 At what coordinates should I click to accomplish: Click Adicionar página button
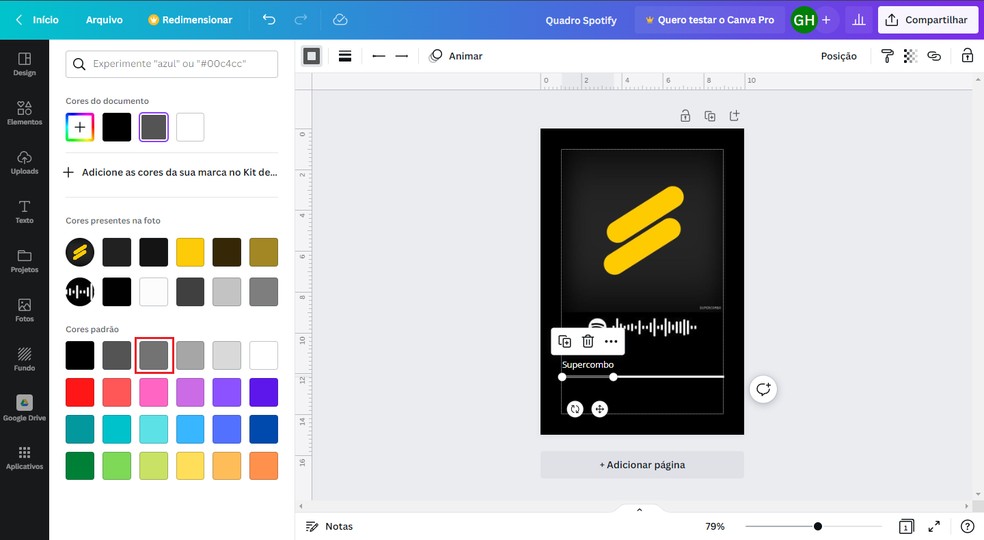642,465
